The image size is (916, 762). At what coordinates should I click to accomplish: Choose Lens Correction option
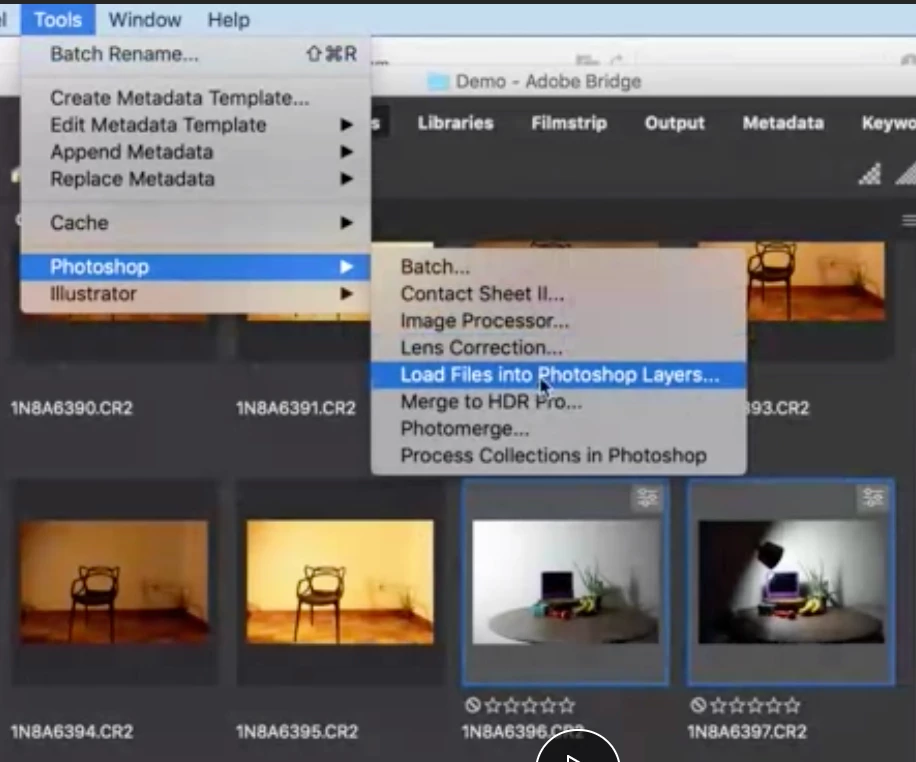tap(558, 348)
